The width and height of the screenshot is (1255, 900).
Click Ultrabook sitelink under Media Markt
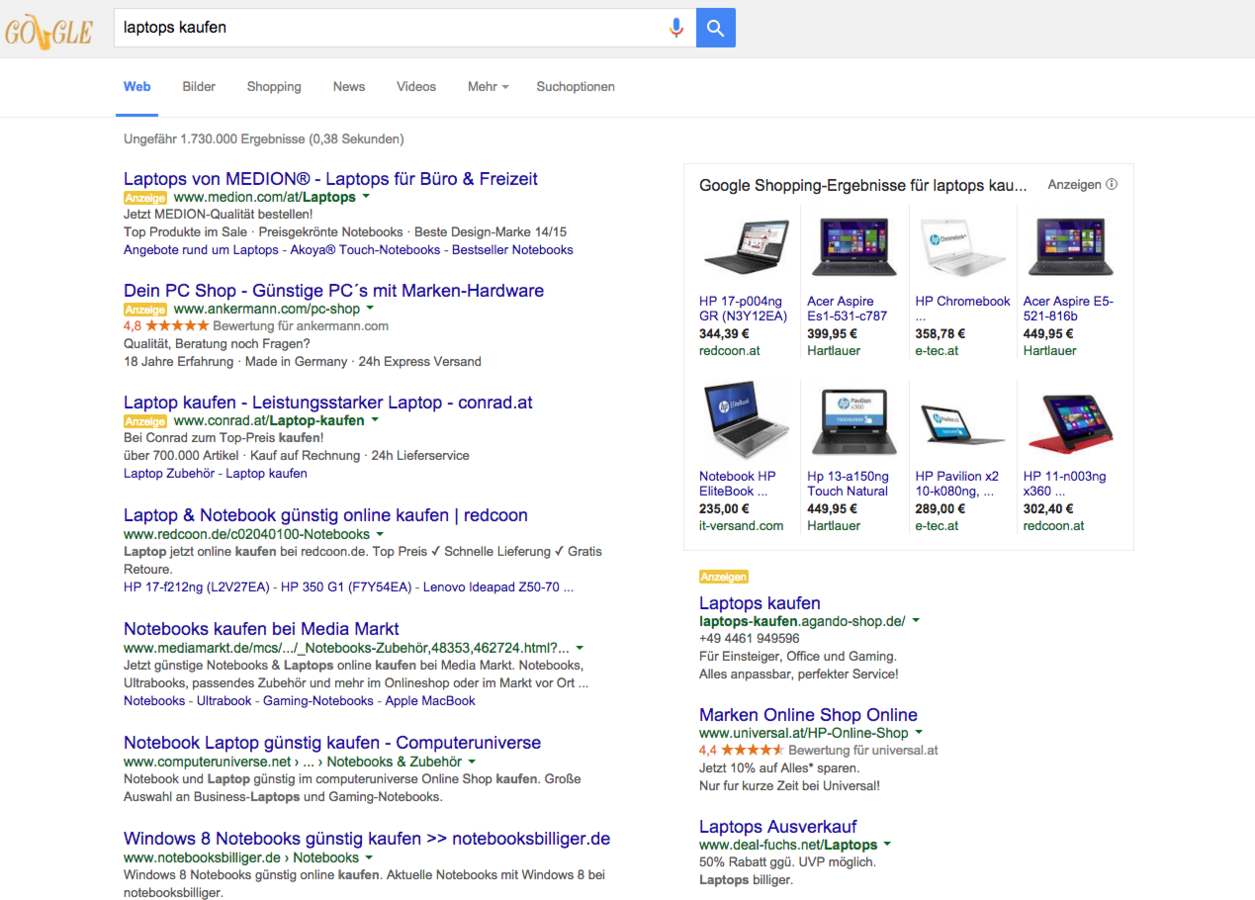click(224, 701)
